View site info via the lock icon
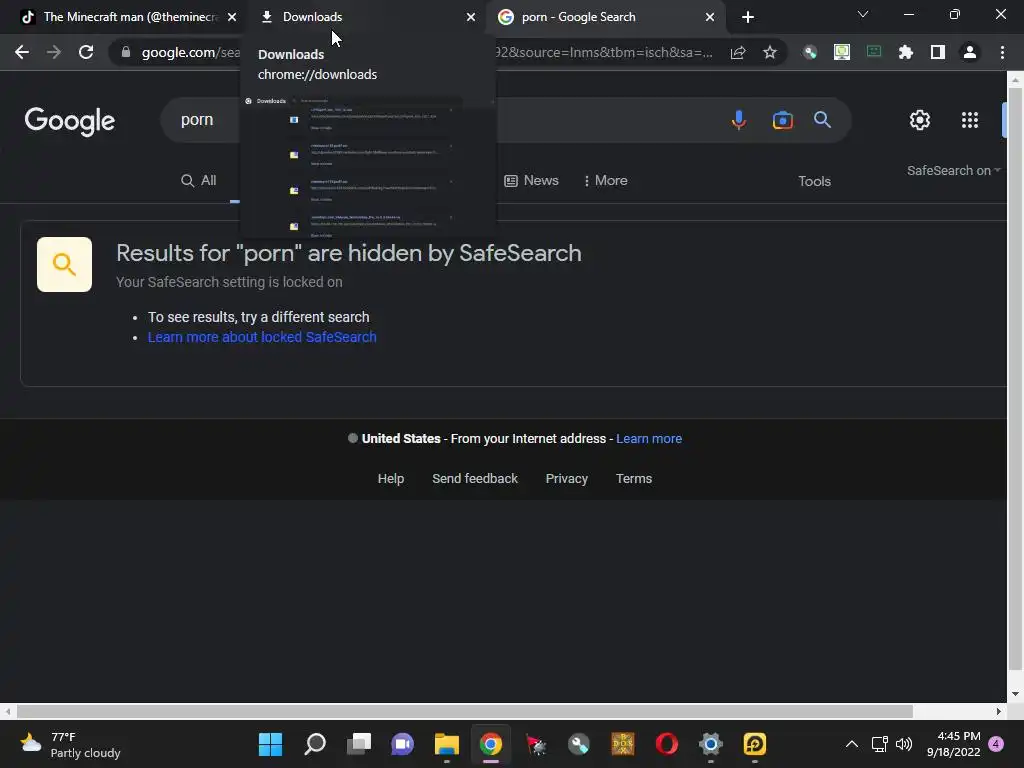The image size is (1024, 768). [125, 52]
